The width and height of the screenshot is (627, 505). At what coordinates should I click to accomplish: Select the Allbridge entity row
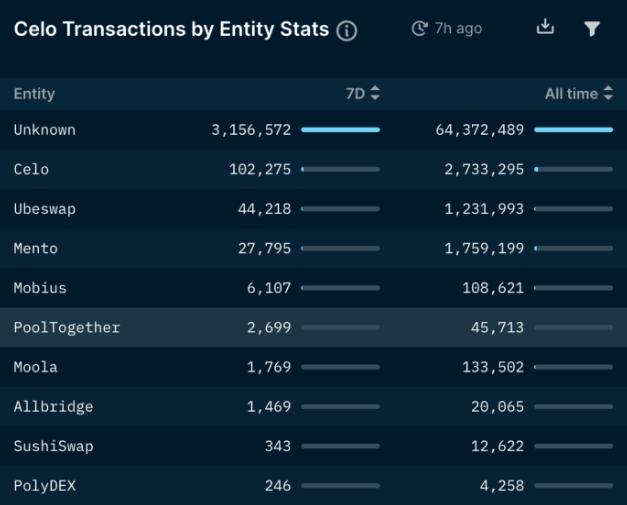[x=314, y=407]
